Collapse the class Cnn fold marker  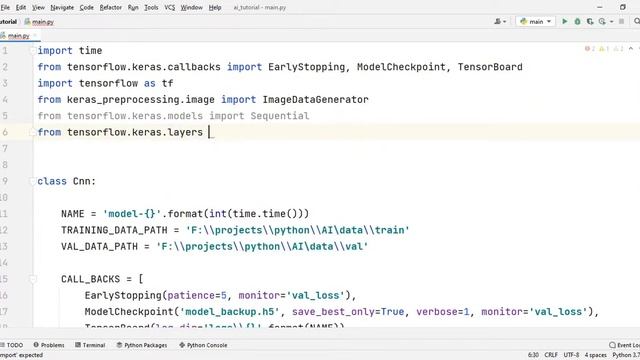click(33, 181)
